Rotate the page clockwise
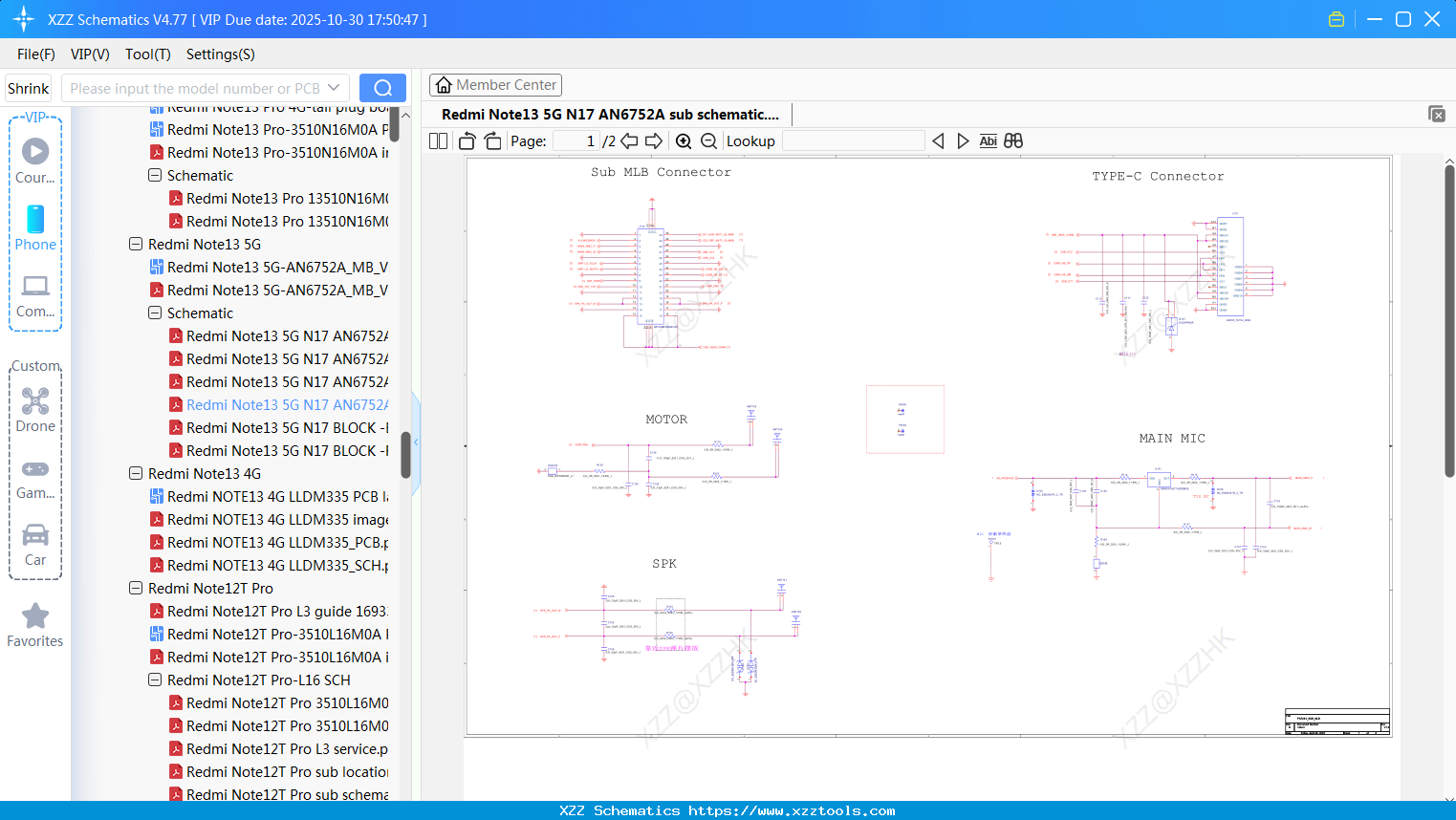 492,141
